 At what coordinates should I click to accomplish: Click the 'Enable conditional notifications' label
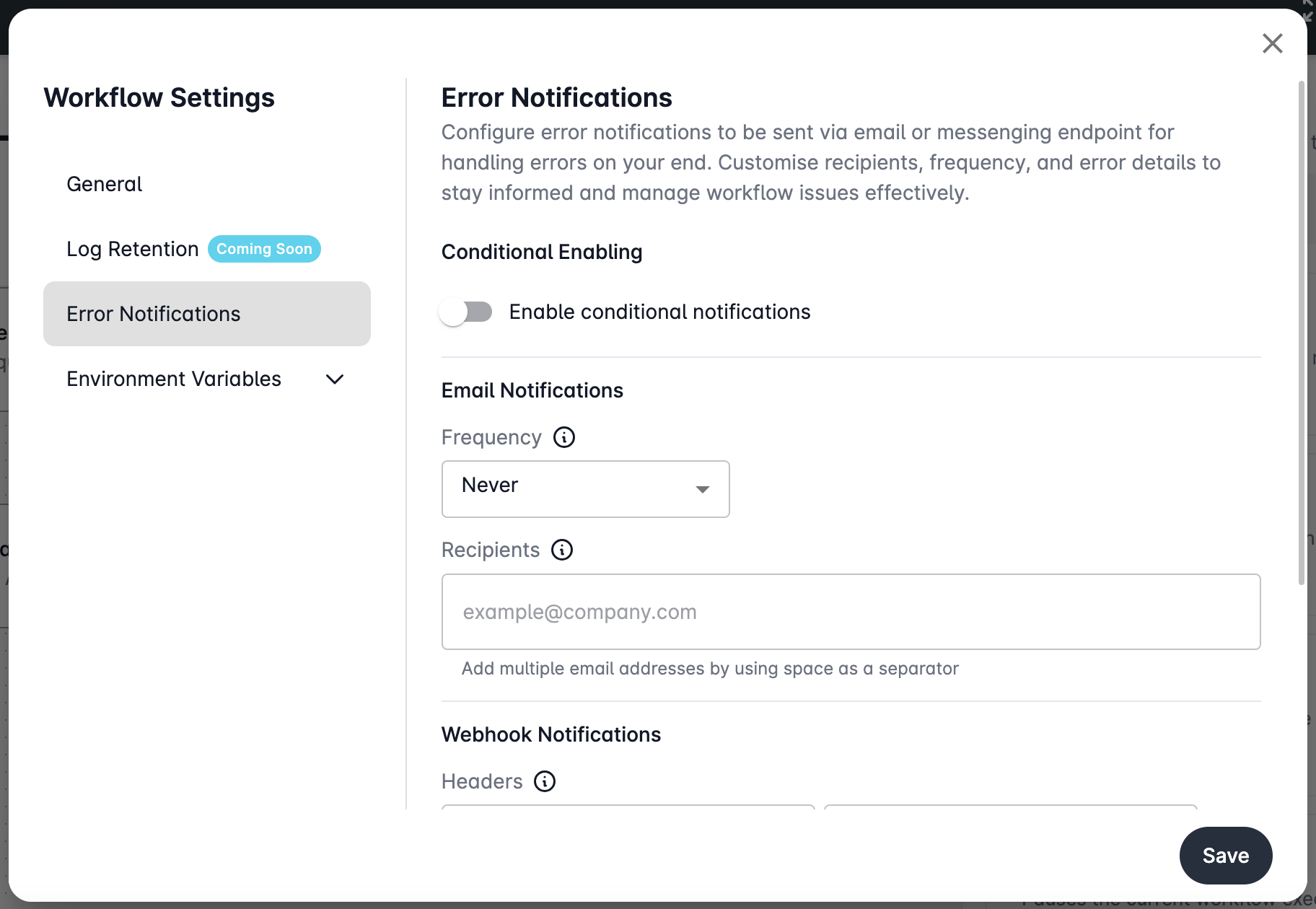[x=659, y=312]
